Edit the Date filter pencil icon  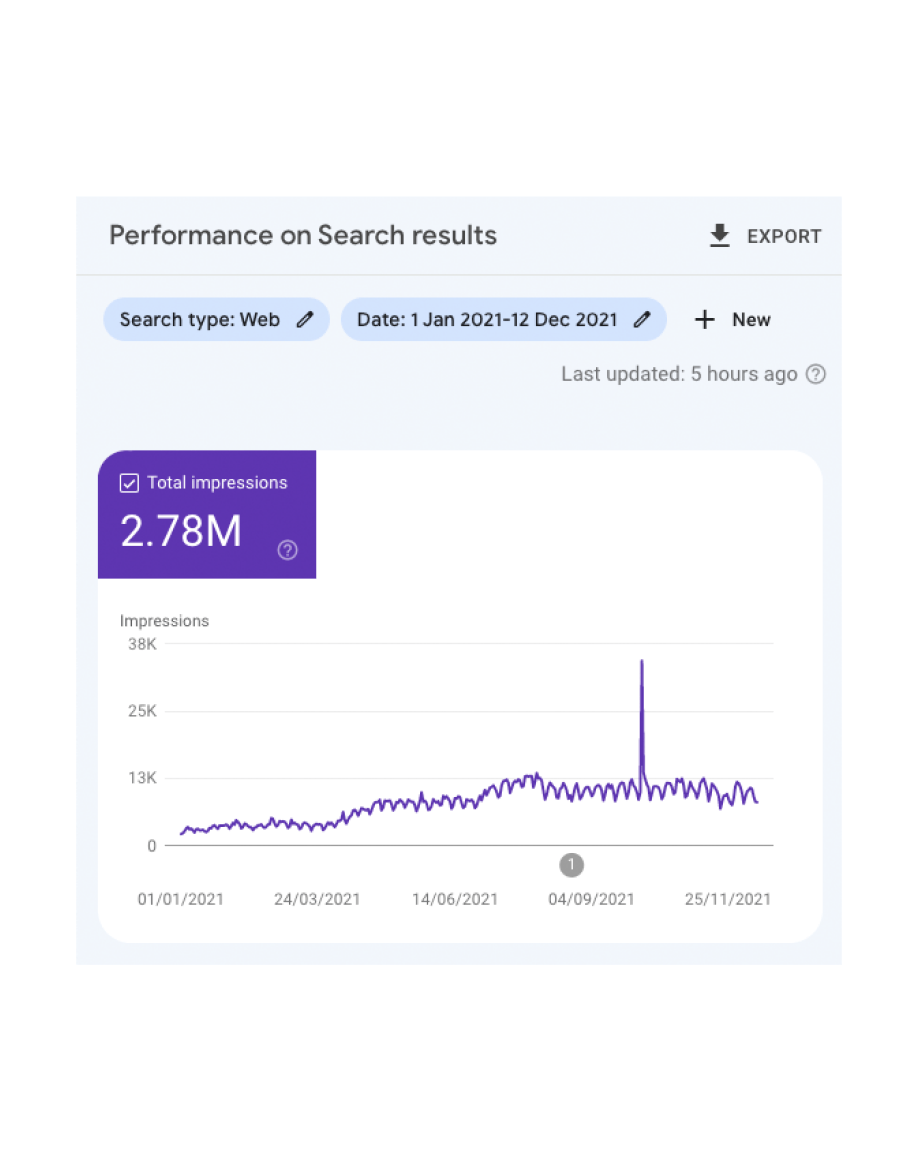pos(642,320)
